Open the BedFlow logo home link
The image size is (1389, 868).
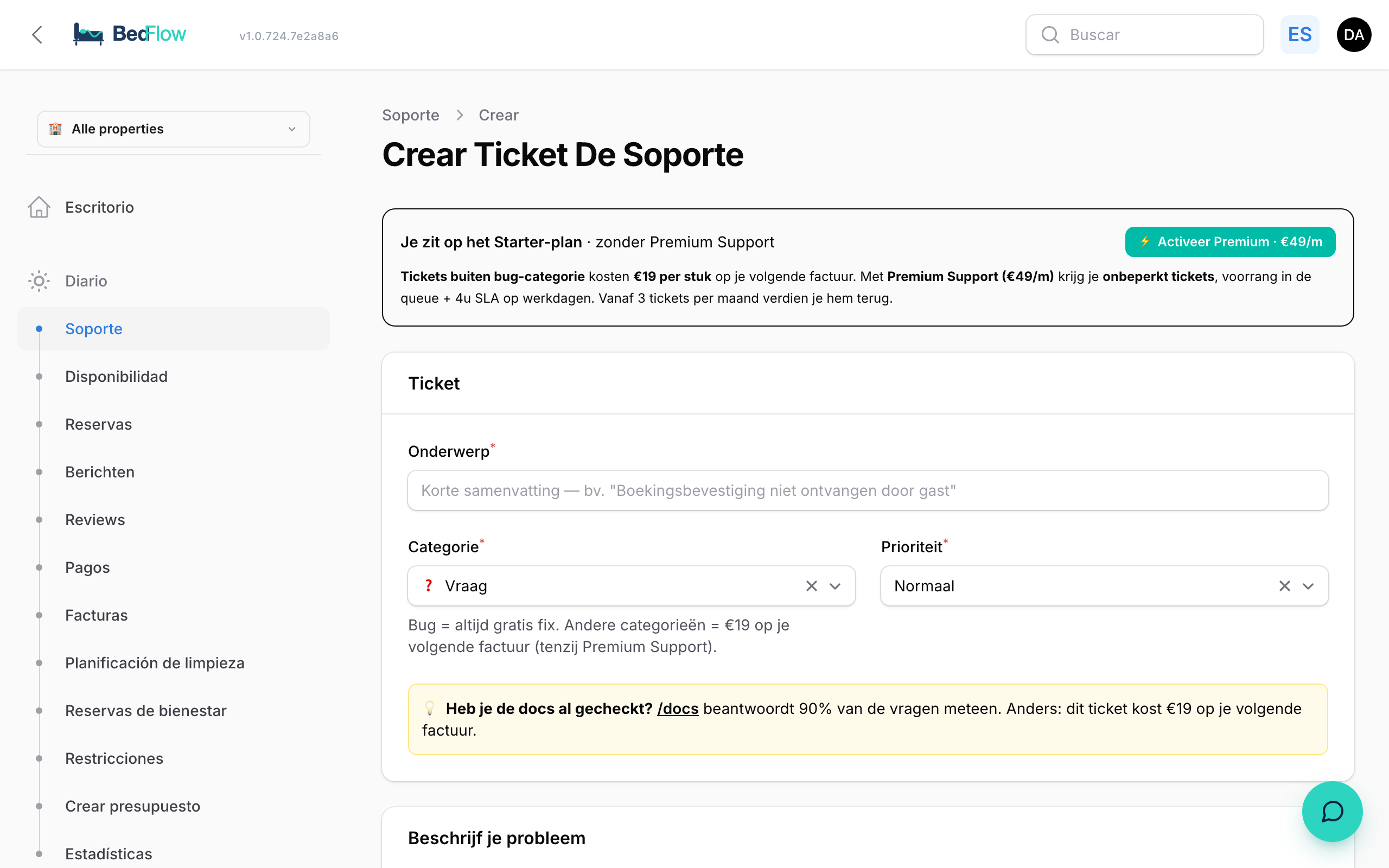[x=130, y=34]
